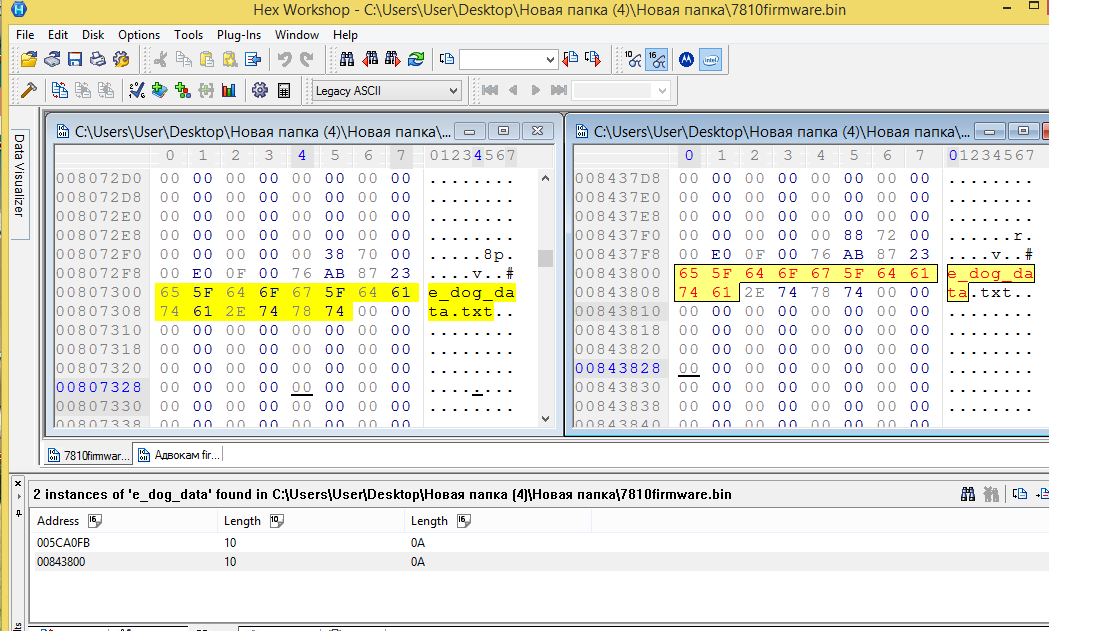Switch to the 7810firmware file tab
This screenshot has height=631, width=1094.
89,455
